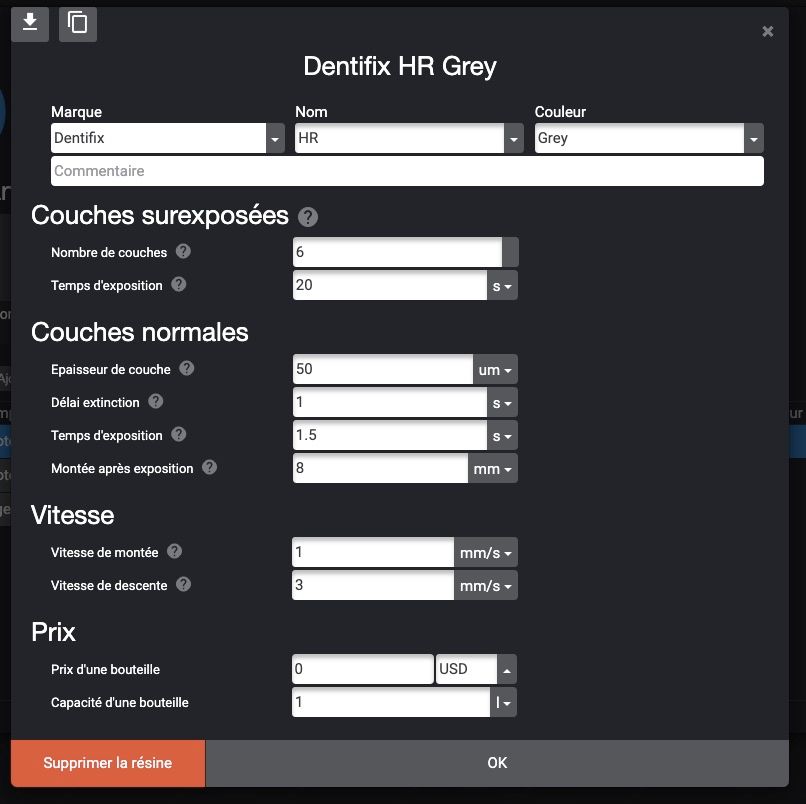Viewport: 806px width, 804px height.
Task: Duplicate the resin with the copy icon
Action: [78, 24]
